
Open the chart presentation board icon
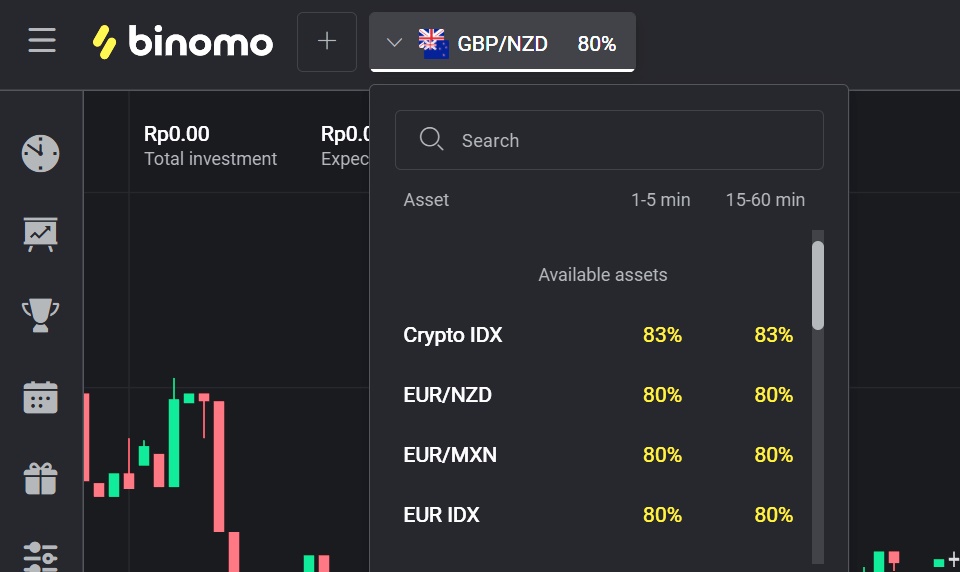(x=41, y=234)
